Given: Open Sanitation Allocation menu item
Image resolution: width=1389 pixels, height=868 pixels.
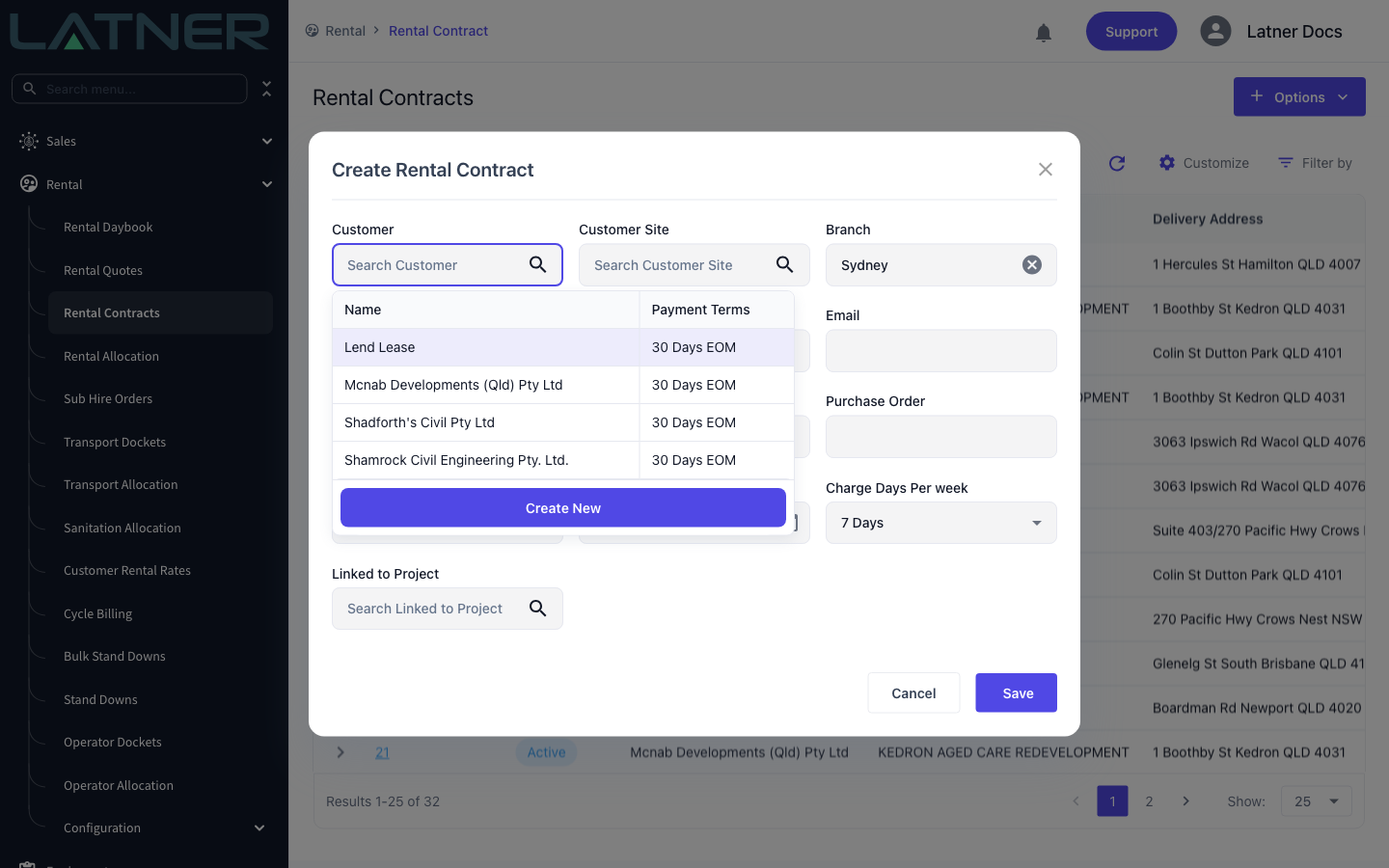Looking at the screenshot, I should tap(123, 529).
